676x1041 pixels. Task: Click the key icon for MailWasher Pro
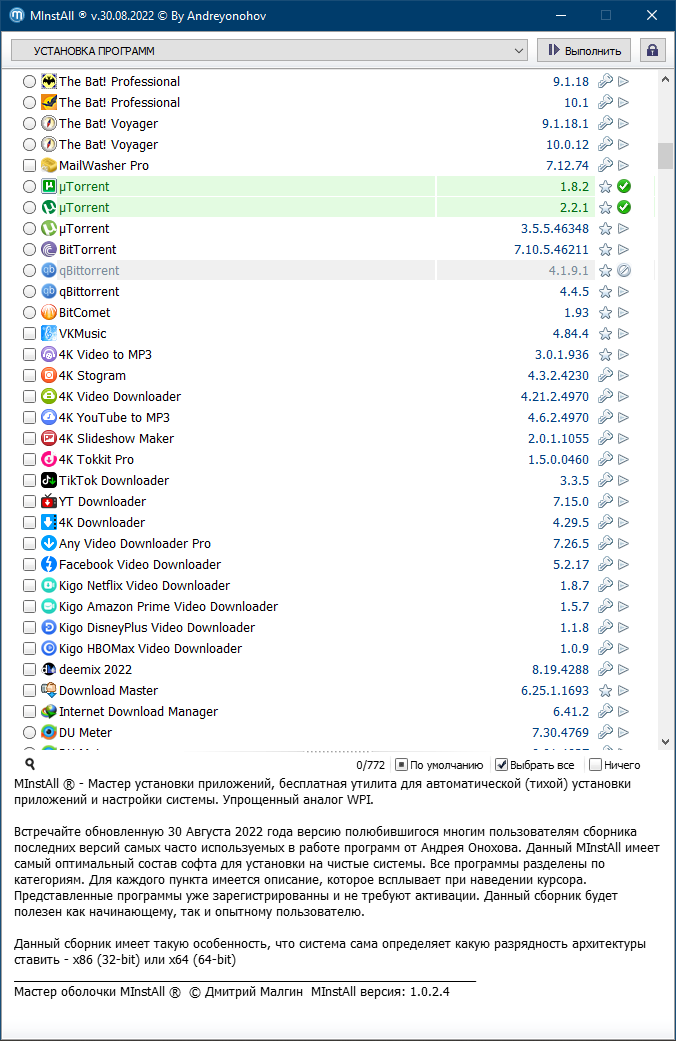tap(605, 166)
